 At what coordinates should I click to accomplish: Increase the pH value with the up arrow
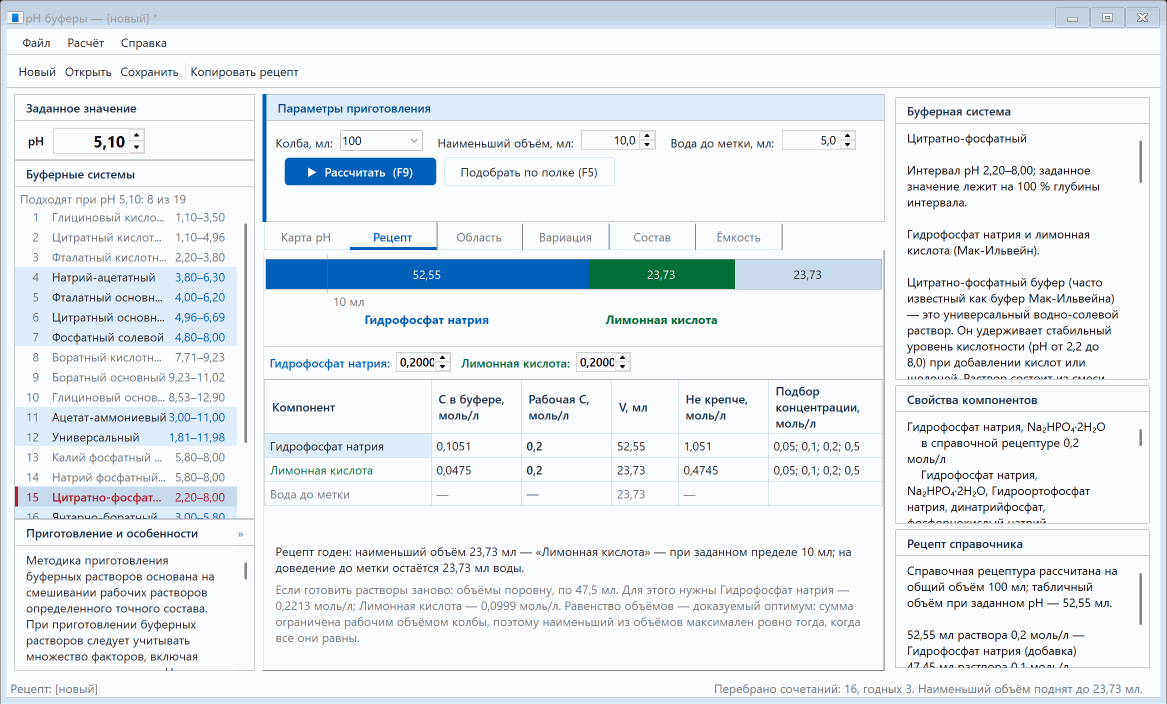coord(136,135)
